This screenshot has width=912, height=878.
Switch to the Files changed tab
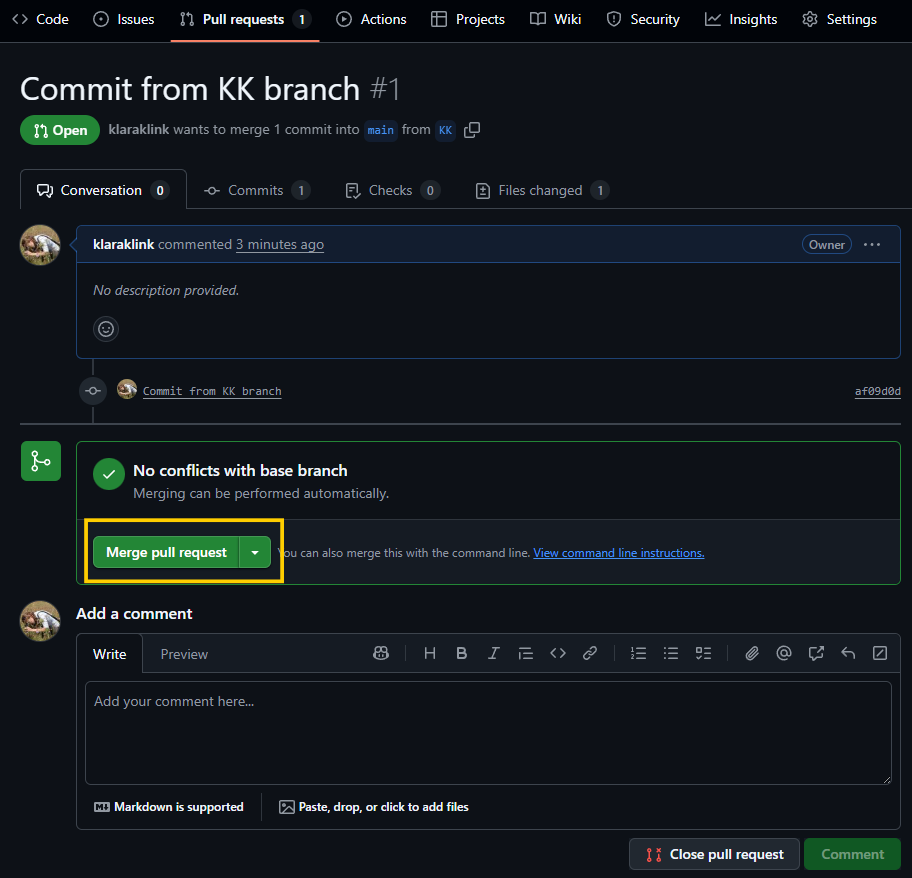(x=541, y=190)
